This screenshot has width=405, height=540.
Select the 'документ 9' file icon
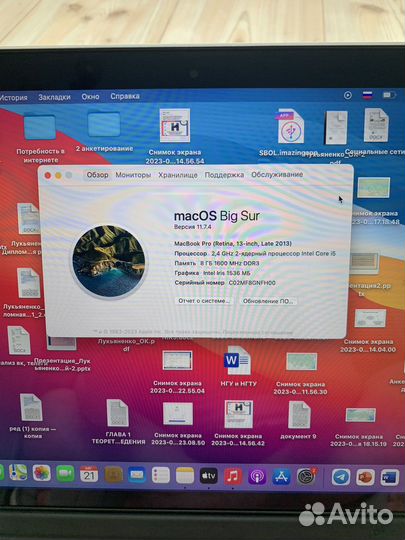[x=299, y=415]
